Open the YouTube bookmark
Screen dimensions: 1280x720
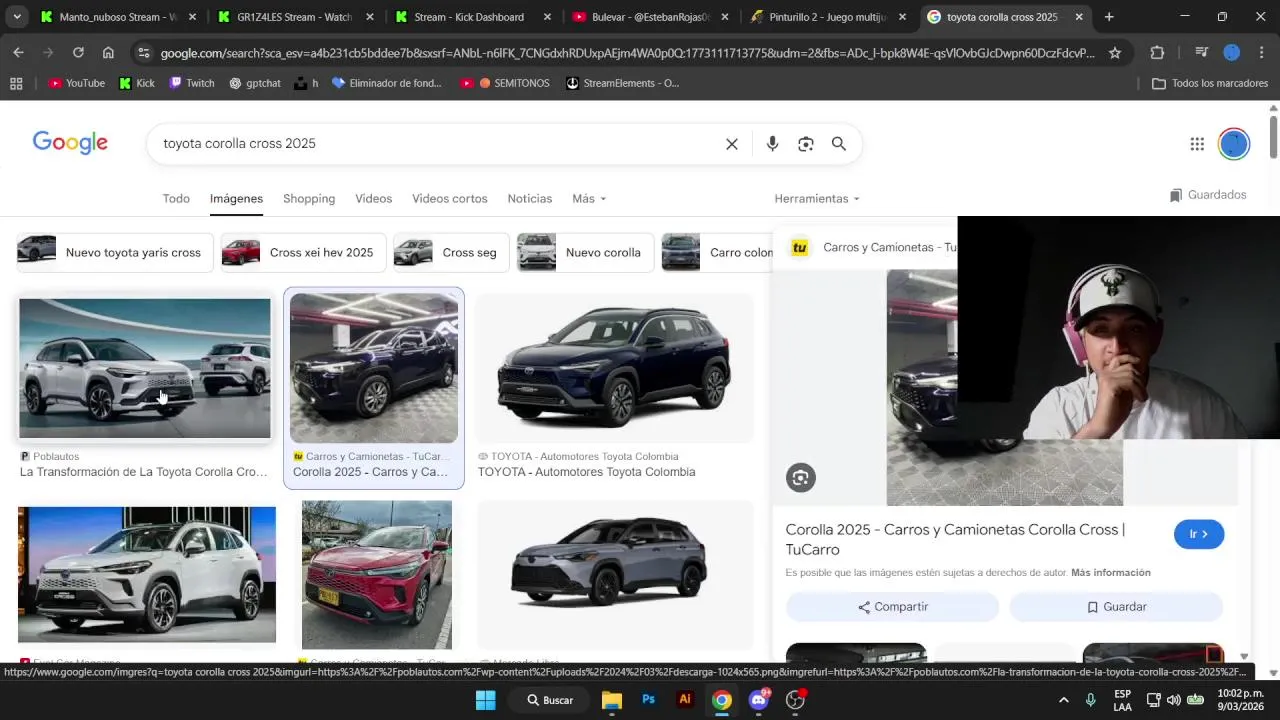pos(77,83)
